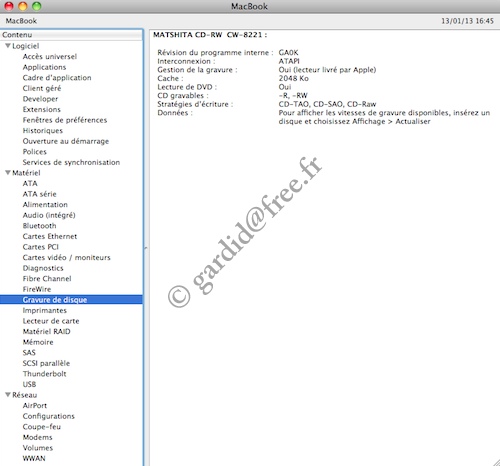The height and width of the screenshot is (466, 500).
Task: Select the Cartes PCI entry
Action: [41, 247]
